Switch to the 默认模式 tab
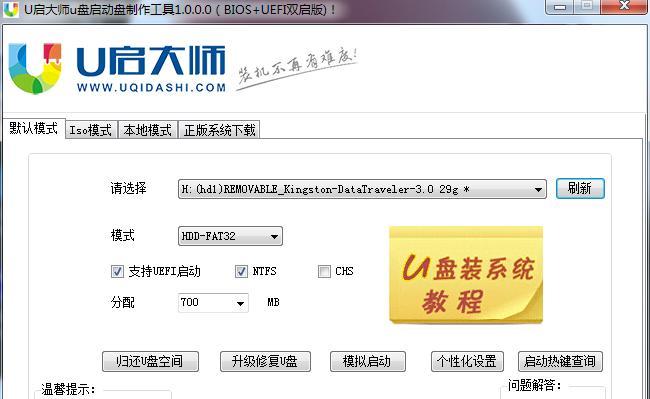The height and width of the screenshot is (399, 650). pos(34,128)
